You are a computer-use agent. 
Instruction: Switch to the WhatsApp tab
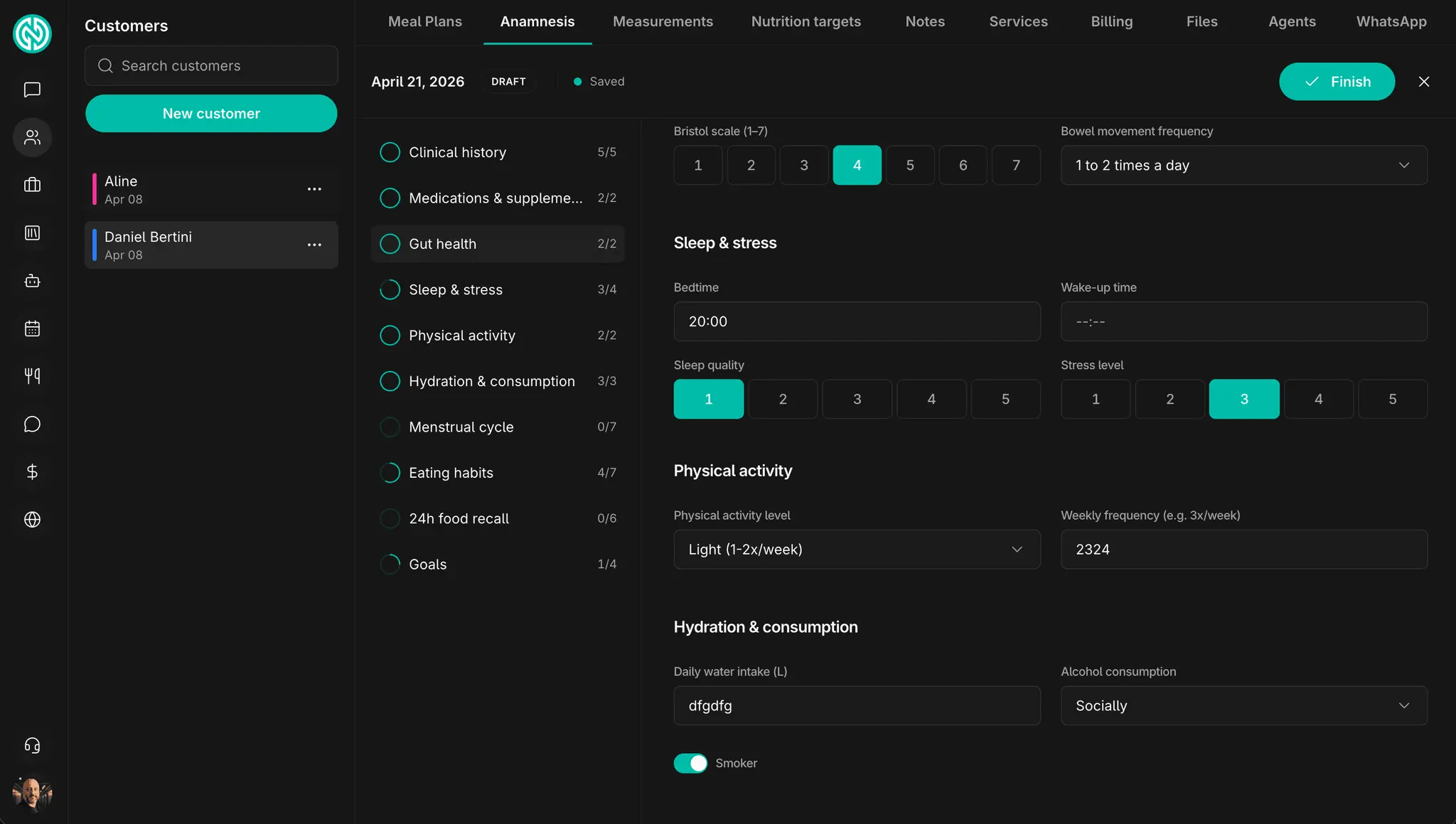(1391, 21)
